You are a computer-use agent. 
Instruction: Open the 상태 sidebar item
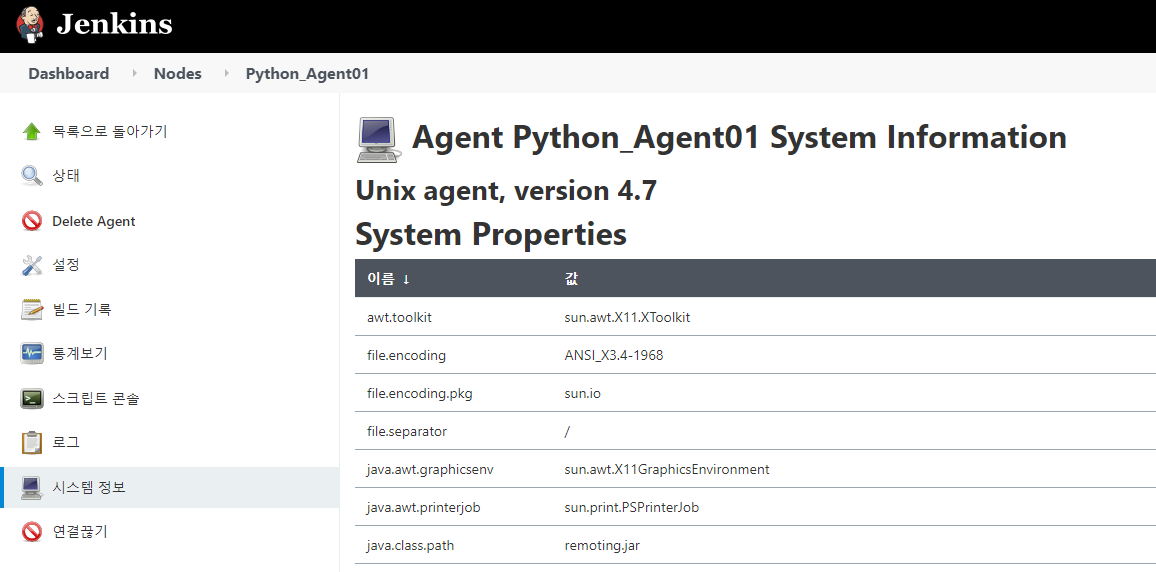(x=66, y=176)
